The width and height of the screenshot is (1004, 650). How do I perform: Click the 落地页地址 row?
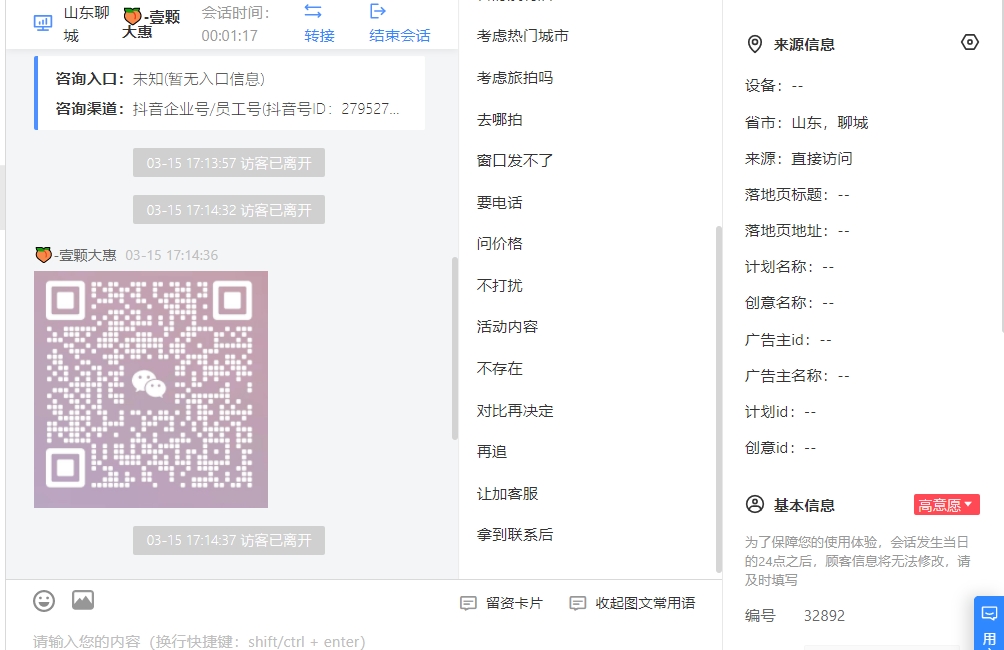pos(797,231)
